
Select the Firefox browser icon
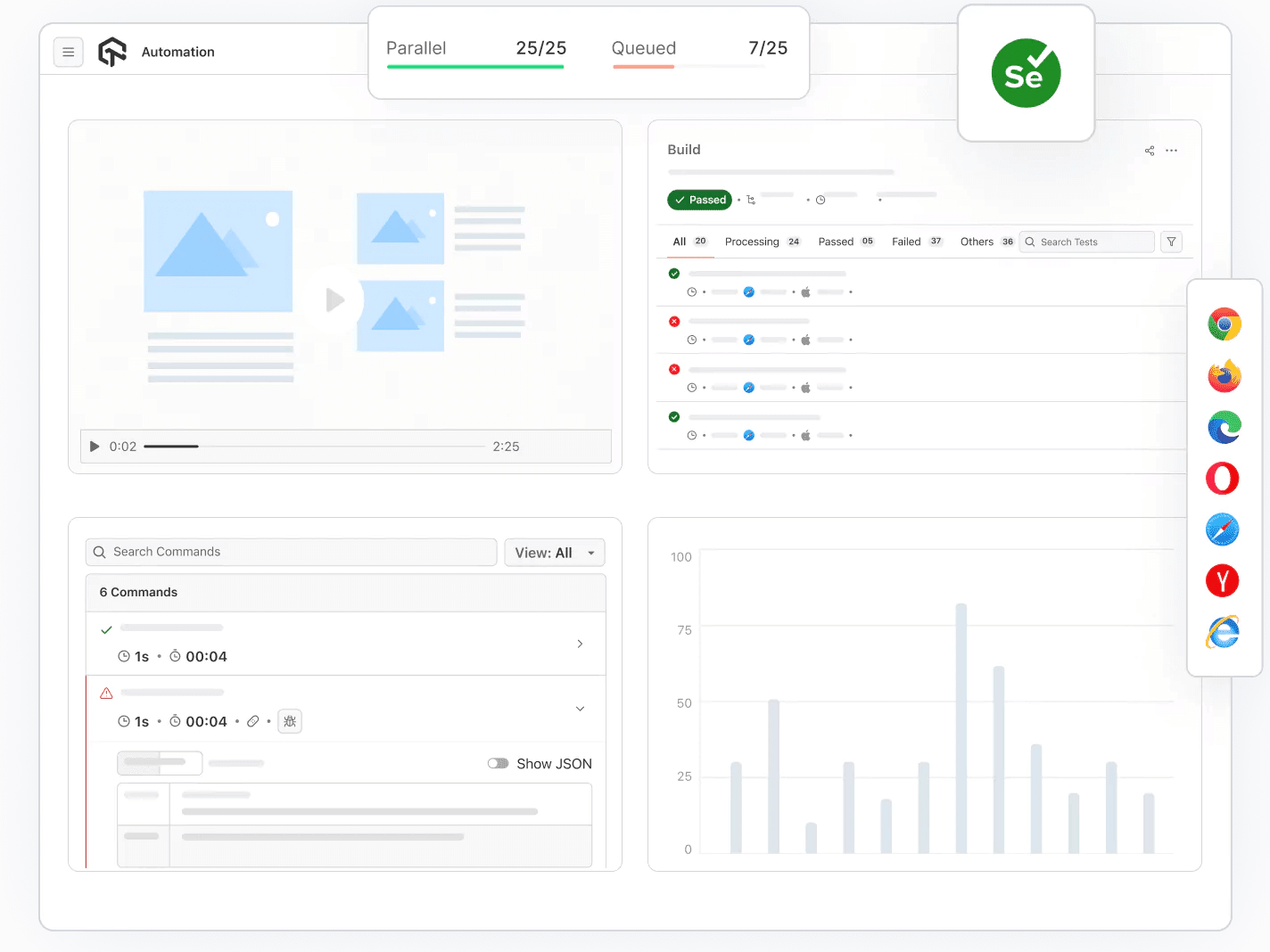1224,375
